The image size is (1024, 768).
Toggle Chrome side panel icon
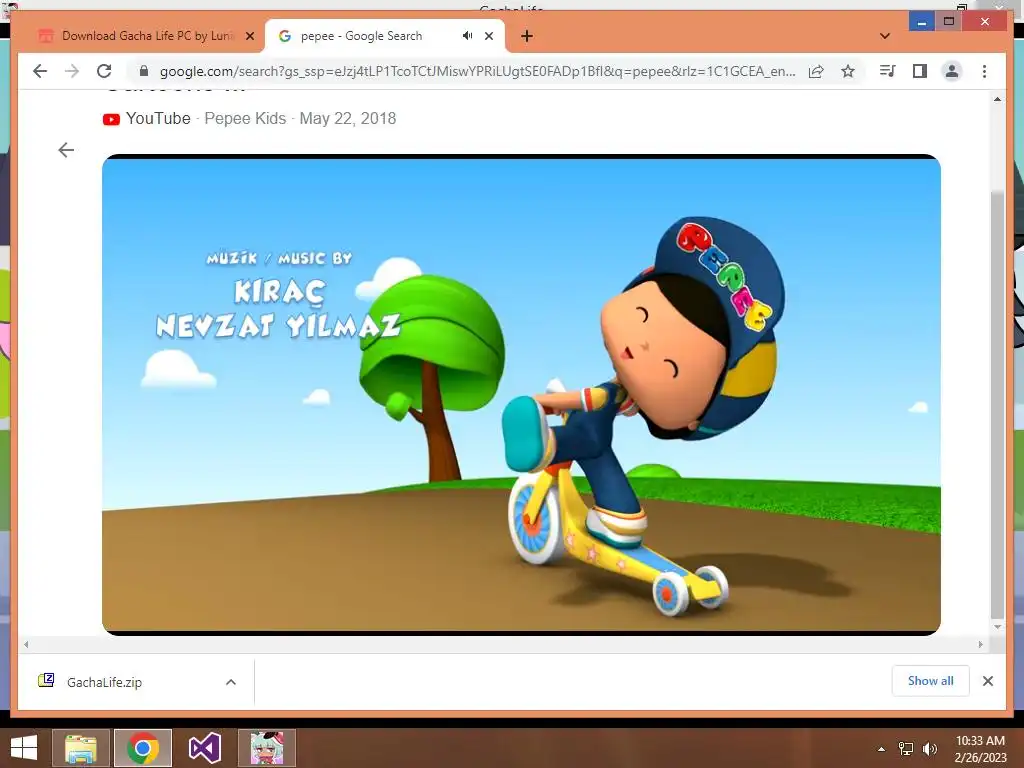[920, 71]
